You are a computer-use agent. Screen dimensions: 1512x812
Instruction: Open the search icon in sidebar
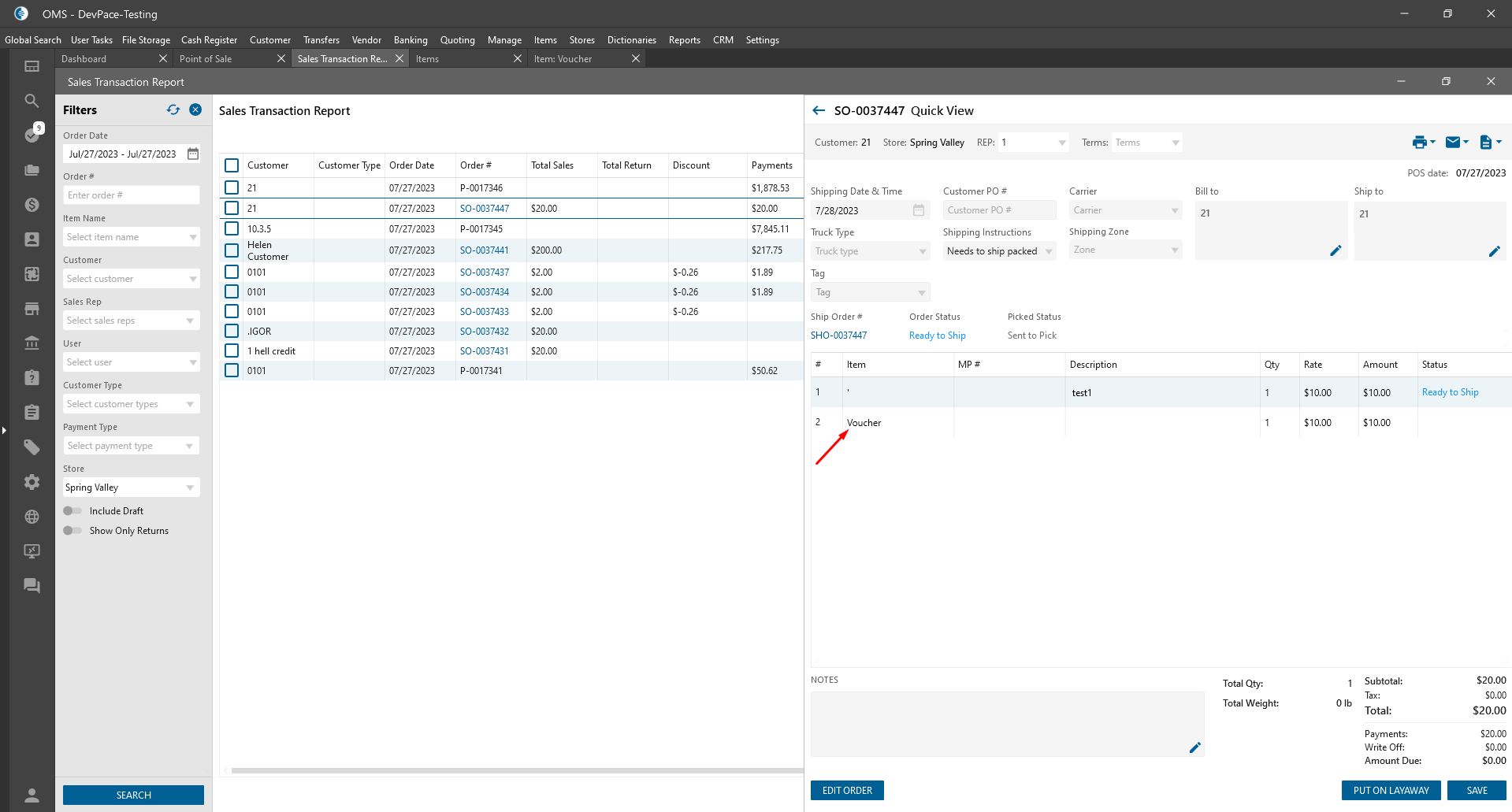coord(32,101)
